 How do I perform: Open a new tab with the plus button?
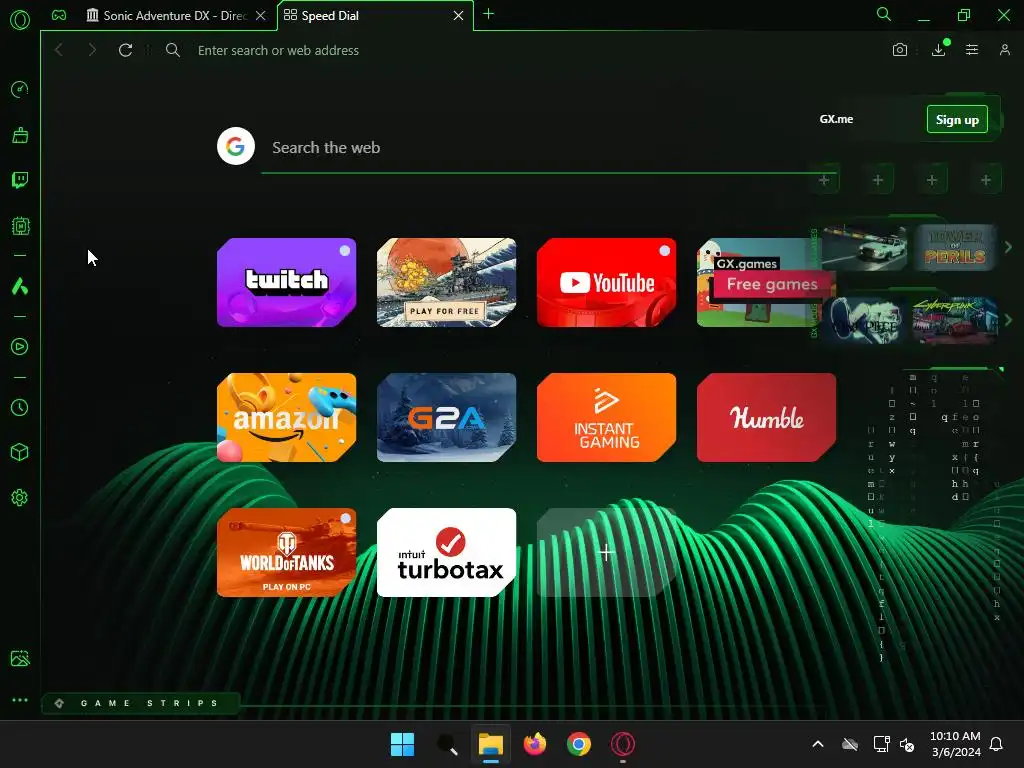488,14
